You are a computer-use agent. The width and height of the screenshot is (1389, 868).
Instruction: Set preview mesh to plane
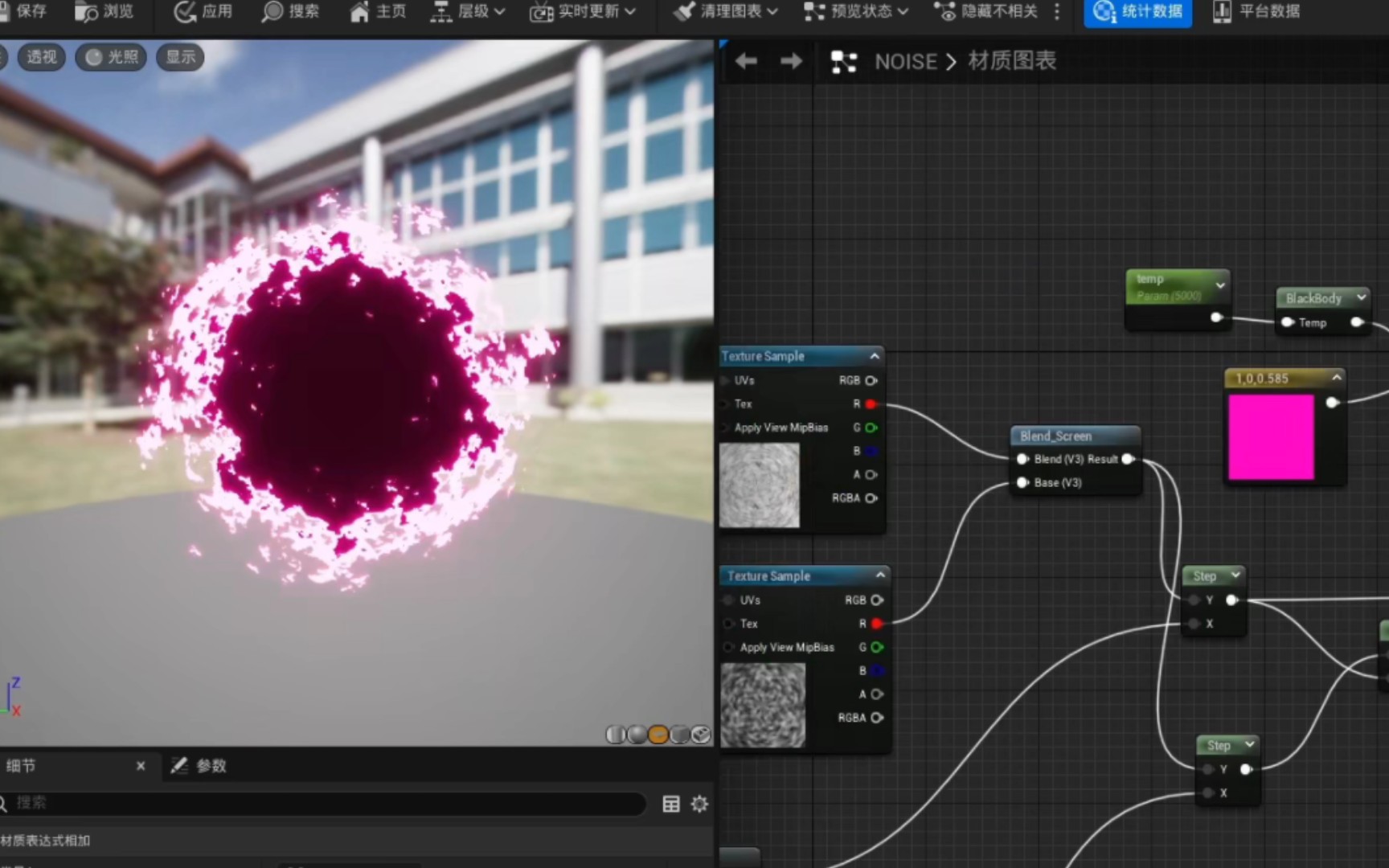[658, 735]
